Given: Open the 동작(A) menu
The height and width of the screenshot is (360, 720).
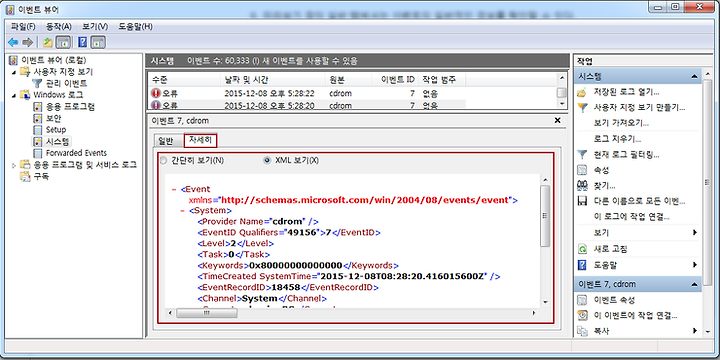Looking at the screenshot, I should click(x=59, y=27).
